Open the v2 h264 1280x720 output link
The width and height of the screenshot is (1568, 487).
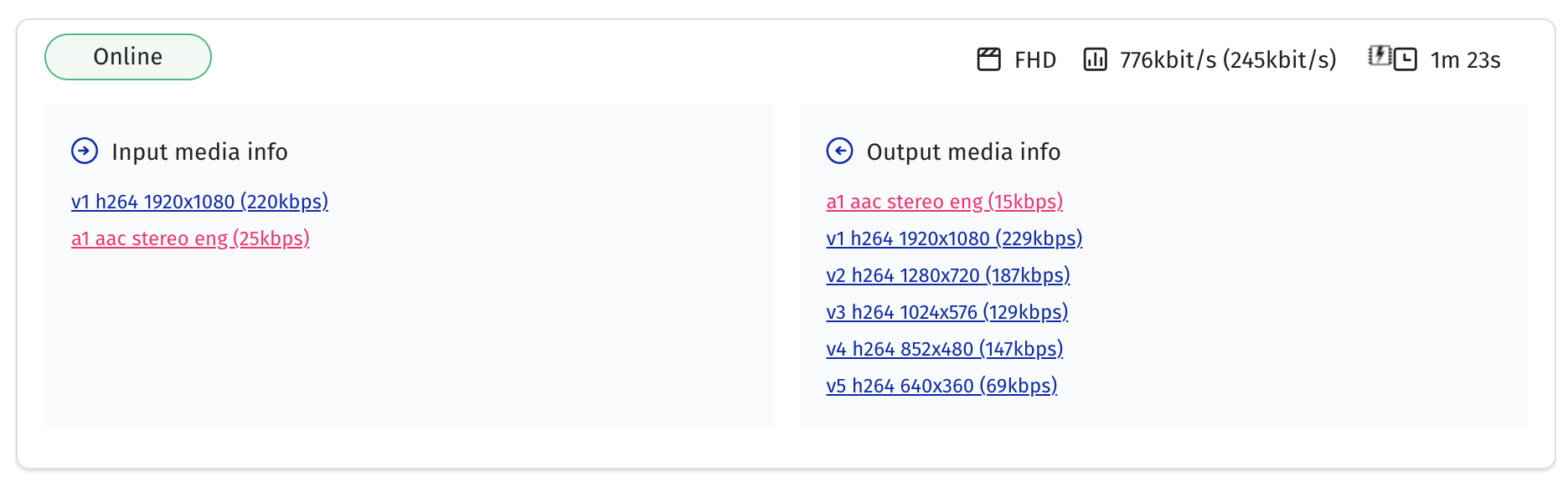pyautogui.click(x=947, y=274)
